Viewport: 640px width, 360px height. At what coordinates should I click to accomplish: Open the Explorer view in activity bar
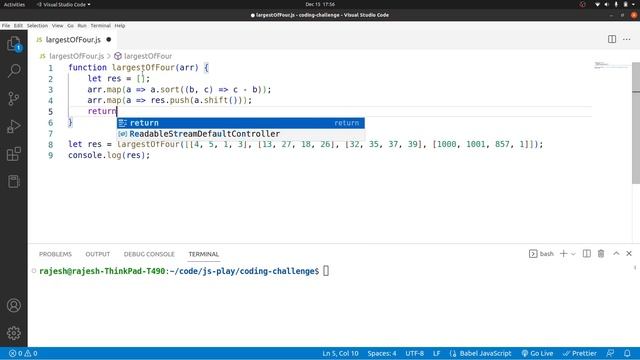pyautogui.click(x=14, y=43)
